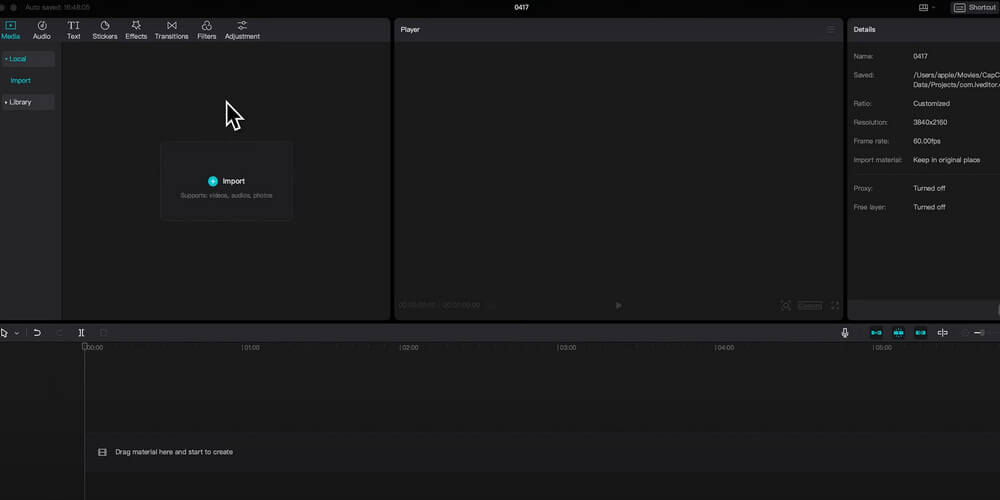This screenshot has width=1000, height=500.
Task: Toggle the preview axis icon
Action: click(x=943, y=333)
